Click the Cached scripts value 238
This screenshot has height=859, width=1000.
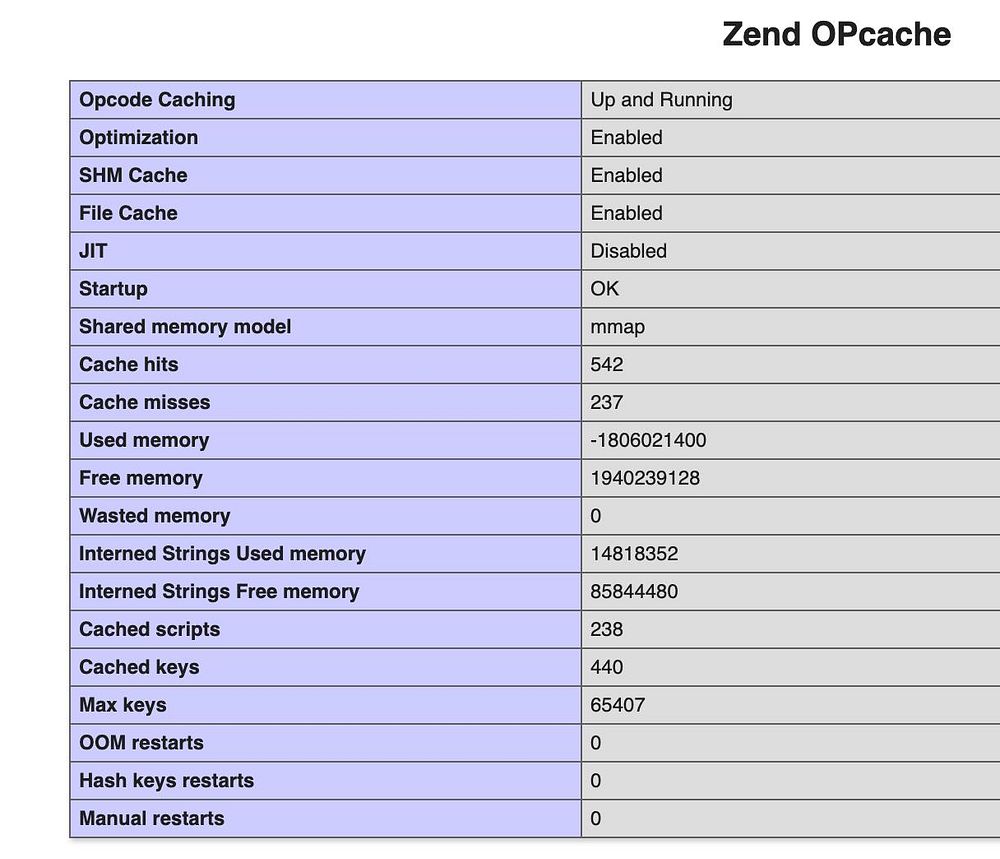[607, 629]
